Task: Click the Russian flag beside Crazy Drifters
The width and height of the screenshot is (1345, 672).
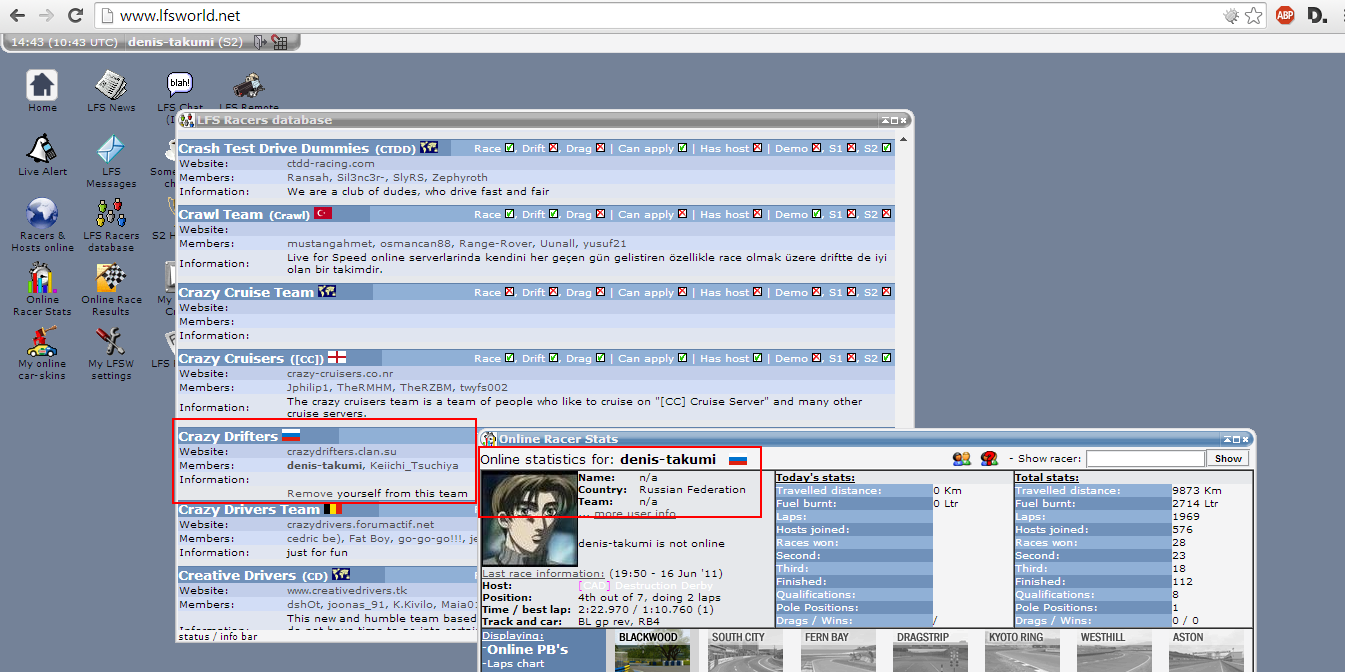Action: tap(291, 435)
